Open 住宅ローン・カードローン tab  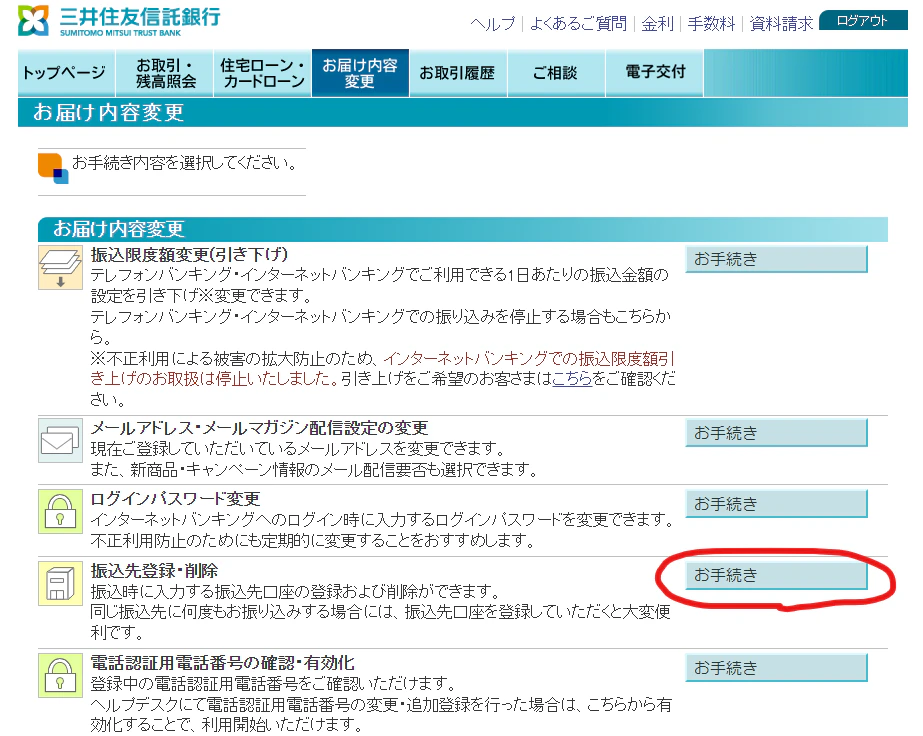click(x=263, y=73)
